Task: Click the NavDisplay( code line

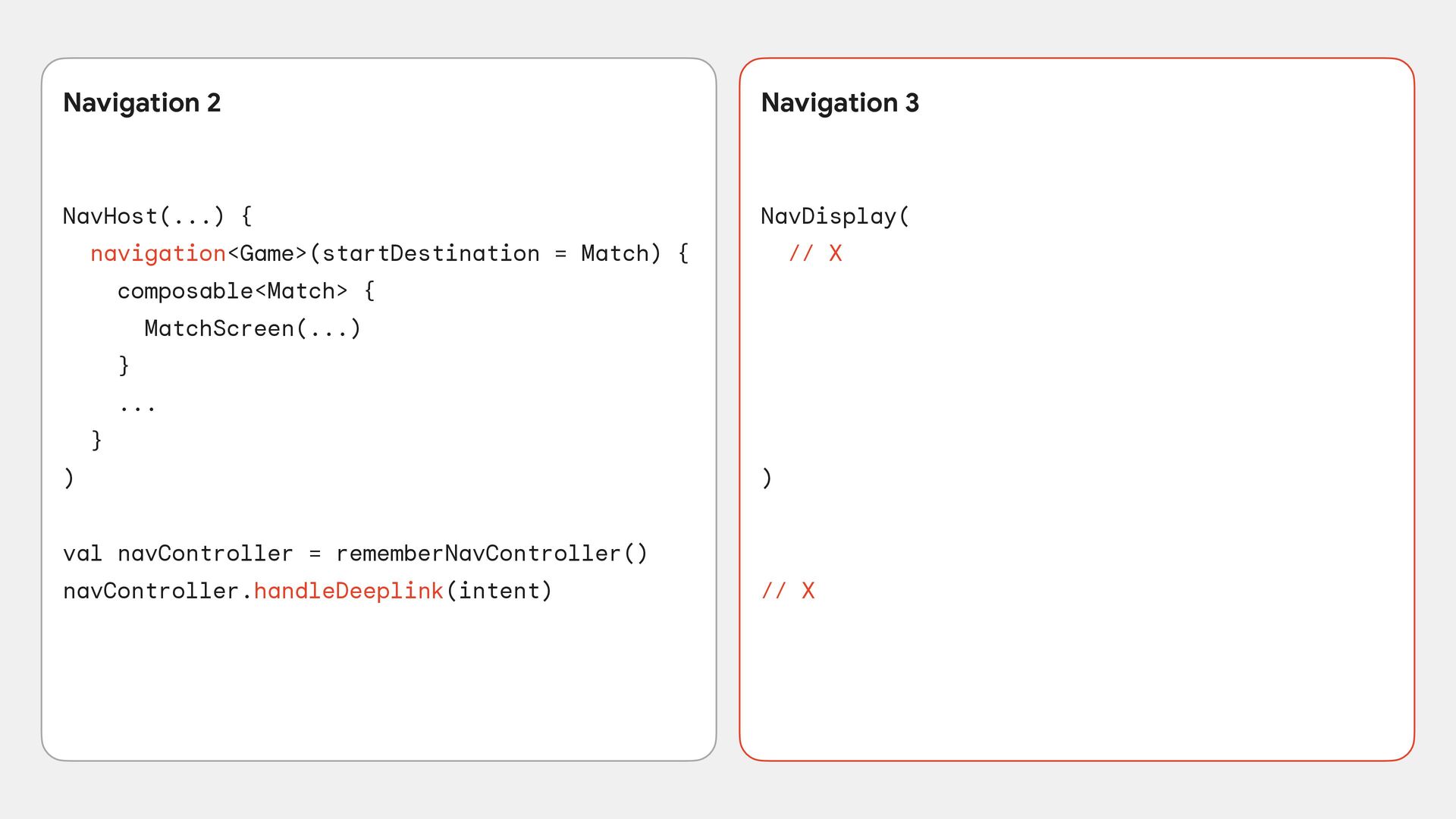Action: [835, 216]
